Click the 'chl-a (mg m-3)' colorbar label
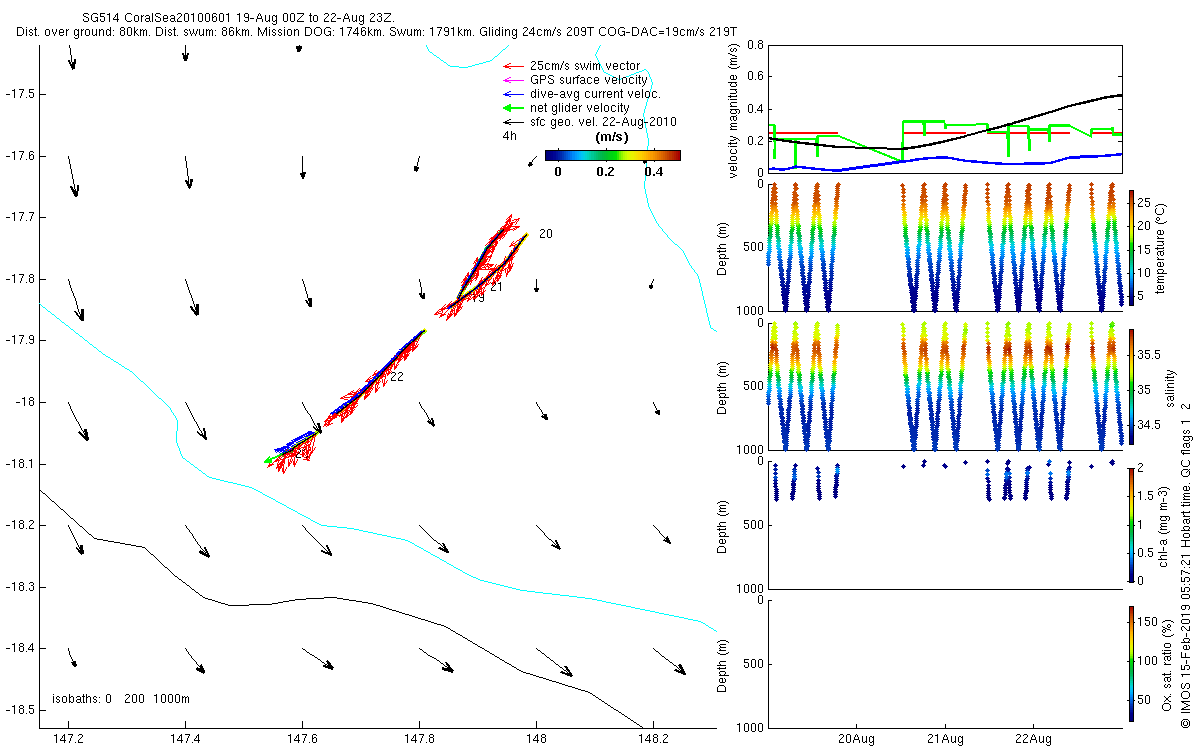Image resolution: width=1200 pixels, height=750 pixels. 1165,525
